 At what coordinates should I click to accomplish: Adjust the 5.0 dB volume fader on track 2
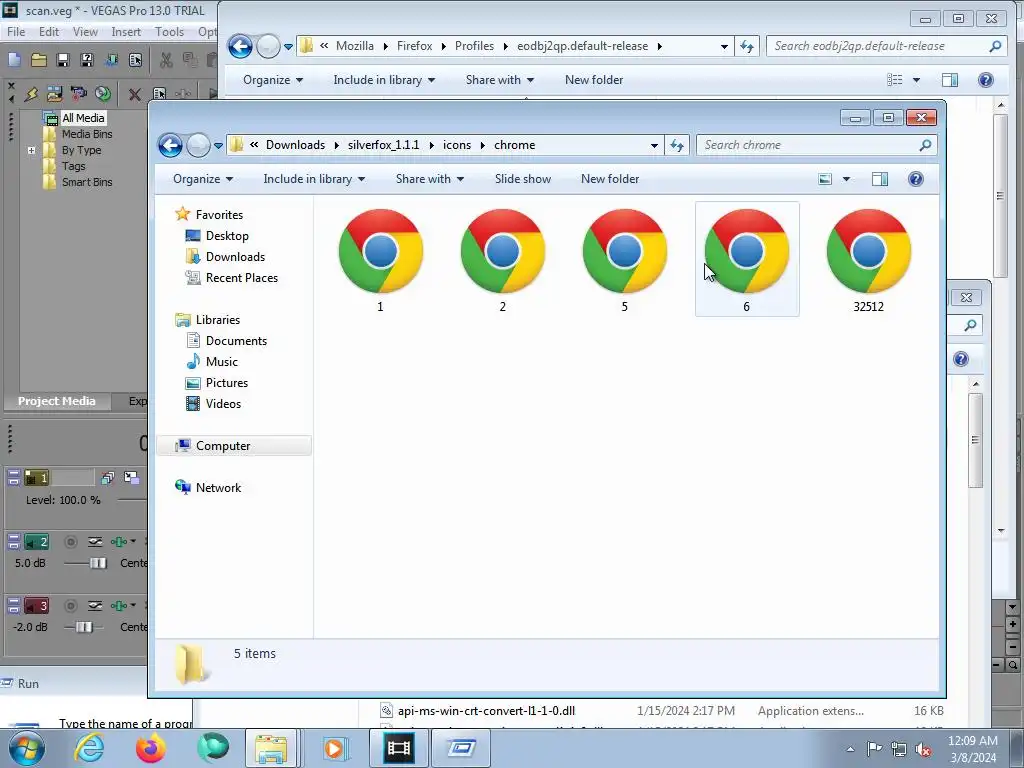point(97,563)
